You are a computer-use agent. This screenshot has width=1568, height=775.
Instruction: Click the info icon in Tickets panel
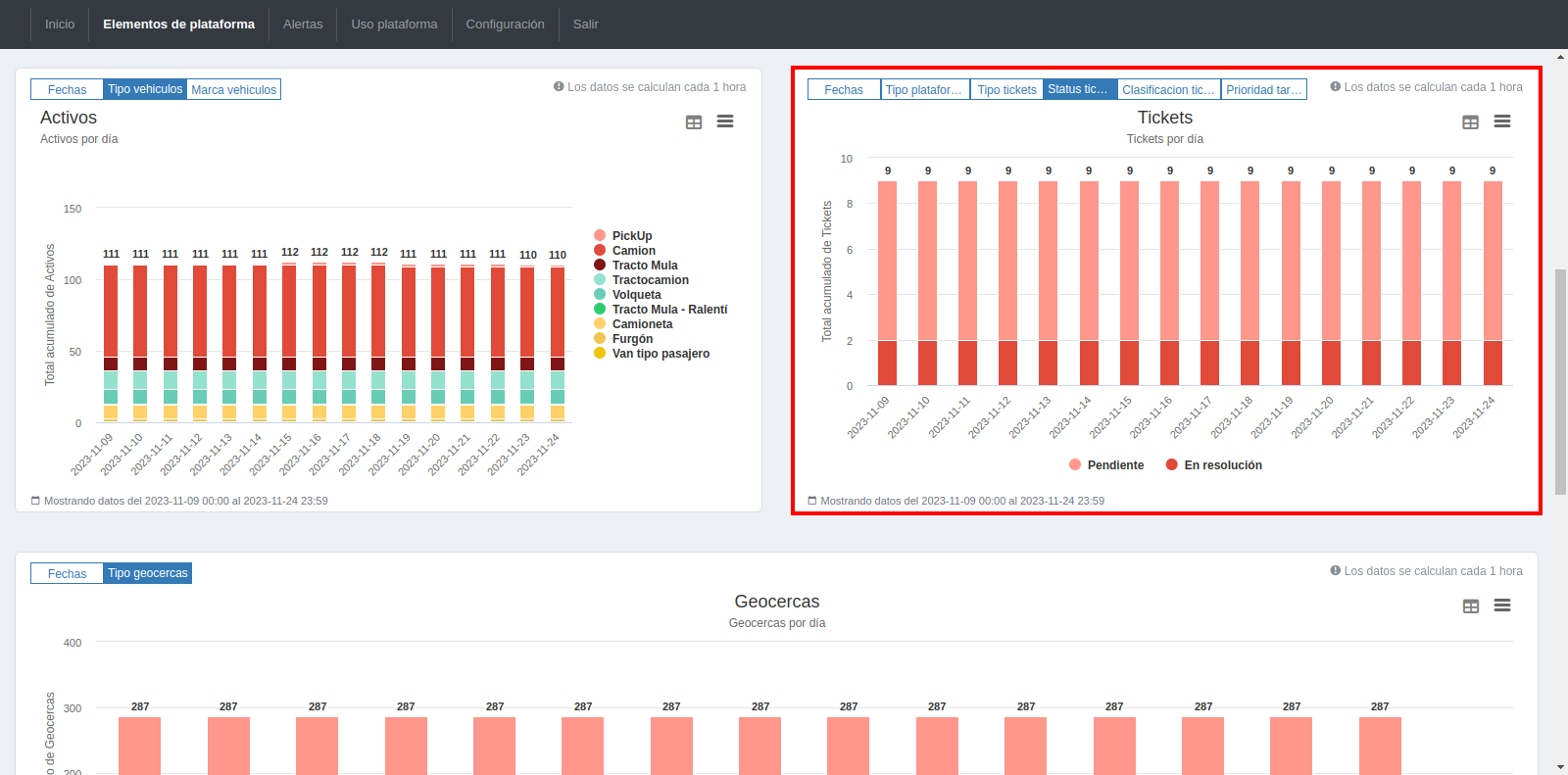tap(1335, 86)
